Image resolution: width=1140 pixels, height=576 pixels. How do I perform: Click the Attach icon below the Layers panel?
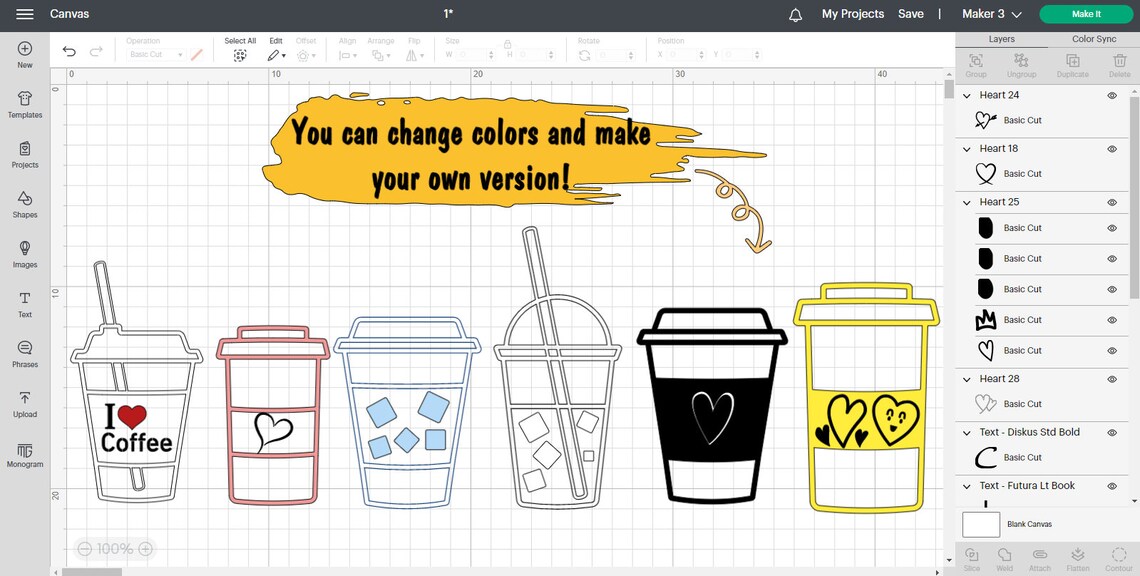pyautogui.click(x=1041, y=557)
